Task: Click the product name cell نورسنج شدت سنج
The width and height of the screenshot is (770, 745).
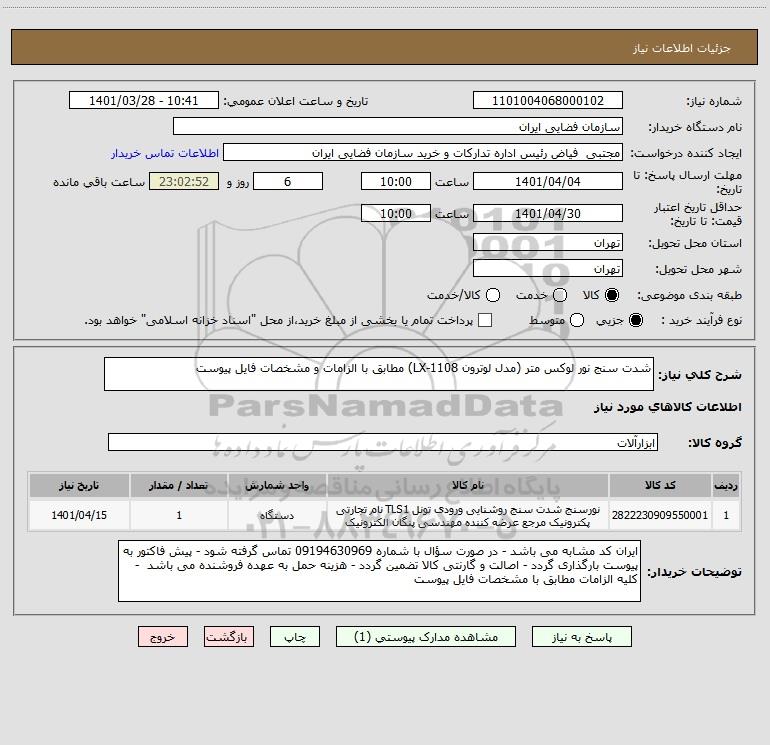Action: pyautogui.click(x=468, y=515)
